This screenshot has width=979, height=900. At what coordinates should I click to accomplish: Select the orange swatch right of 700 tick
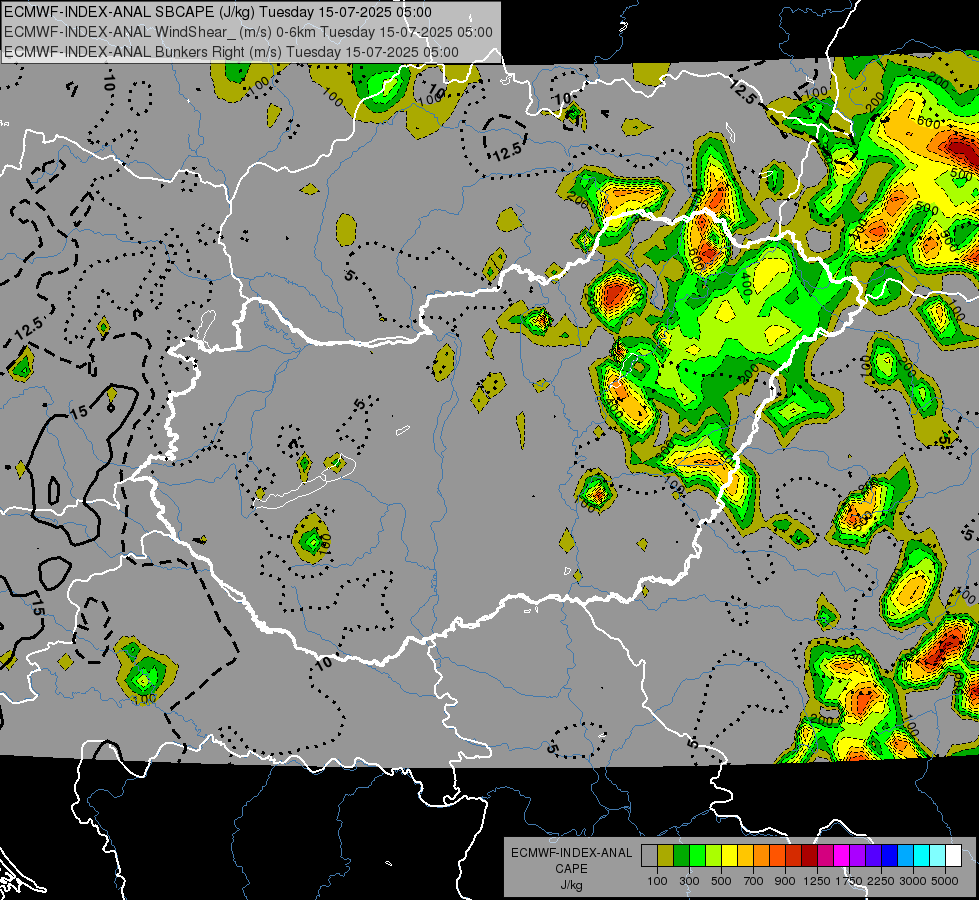pos(761,855)
